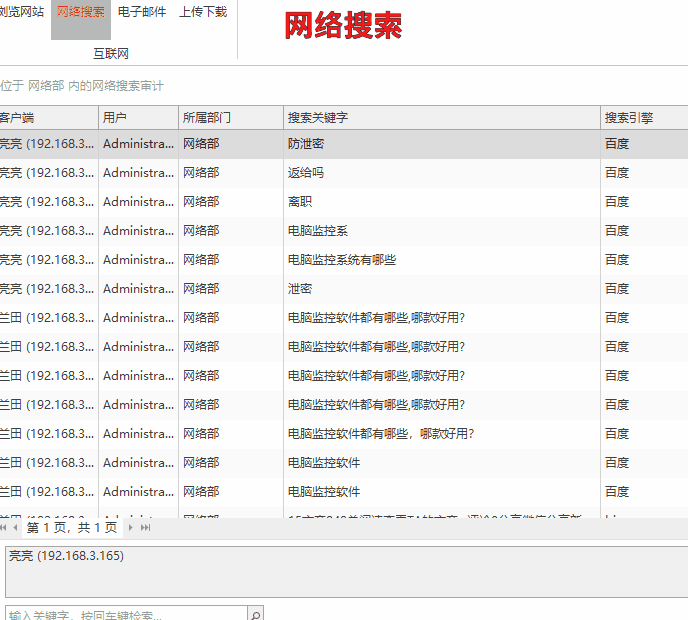Open the 浏览网站 tab
The width and height of the screenshot is (688, 620).
tap(22, 12)
